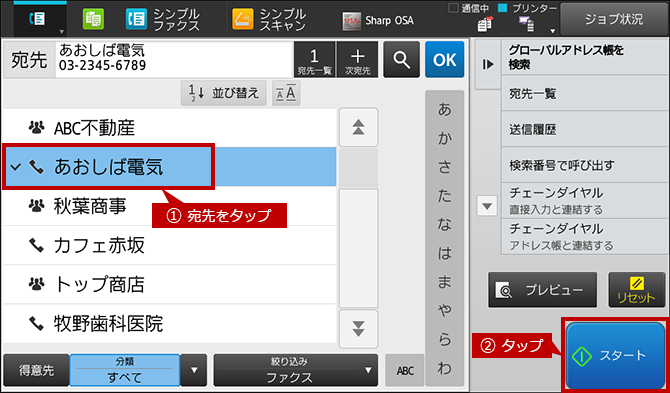Launch Sharp OSA from top bar
Screen dimensions: 670x393
pos(378,21)
